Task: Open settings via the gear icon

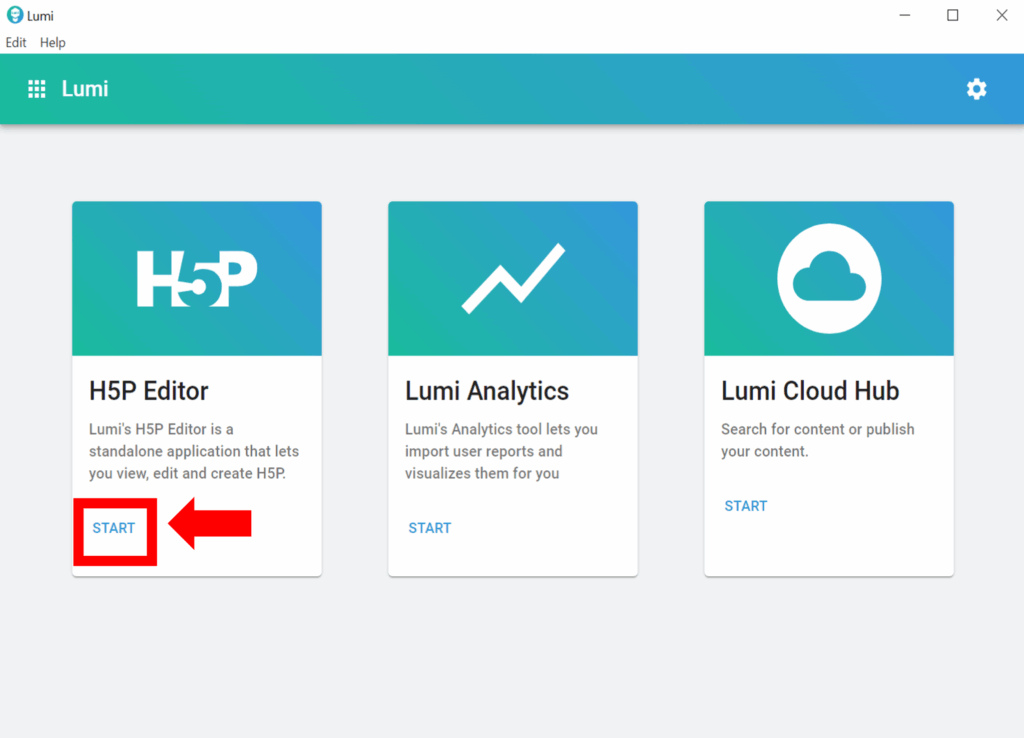Action: tap(976, 89)
